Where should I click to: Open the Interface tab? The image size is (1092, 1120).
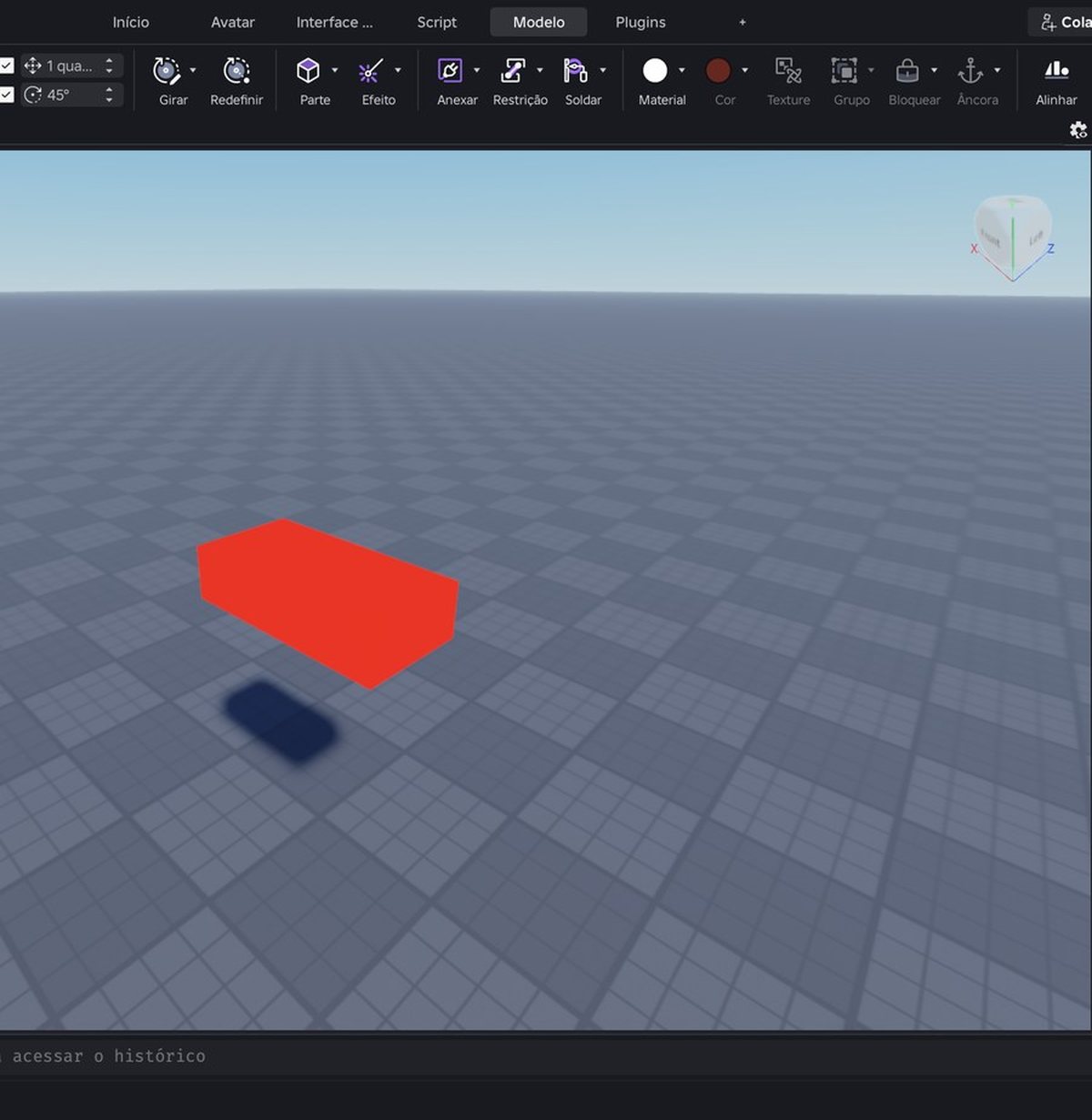coord(335,22)
